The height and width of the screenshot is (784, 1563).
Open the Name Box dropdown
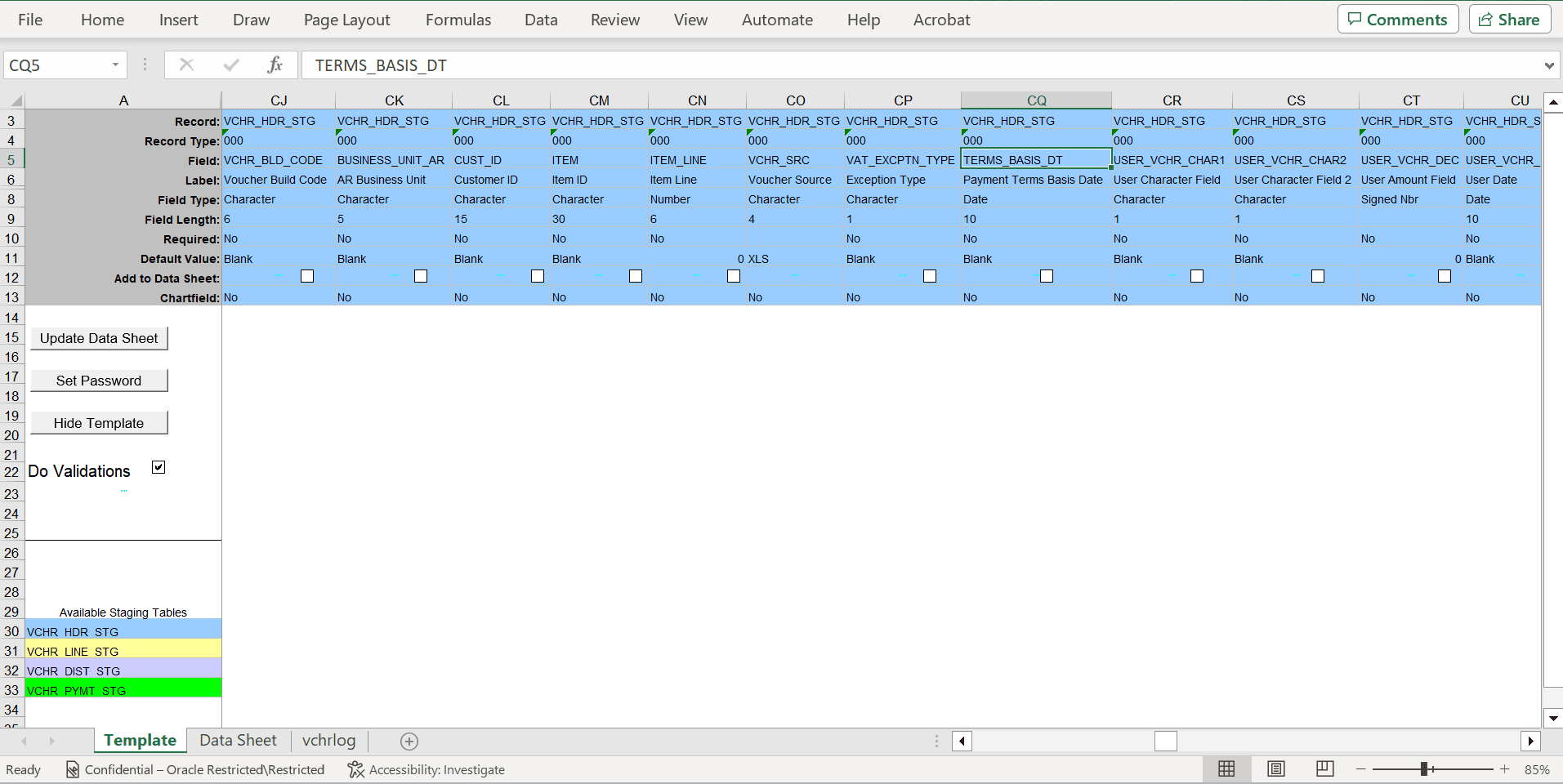click(x=117, y=65)
